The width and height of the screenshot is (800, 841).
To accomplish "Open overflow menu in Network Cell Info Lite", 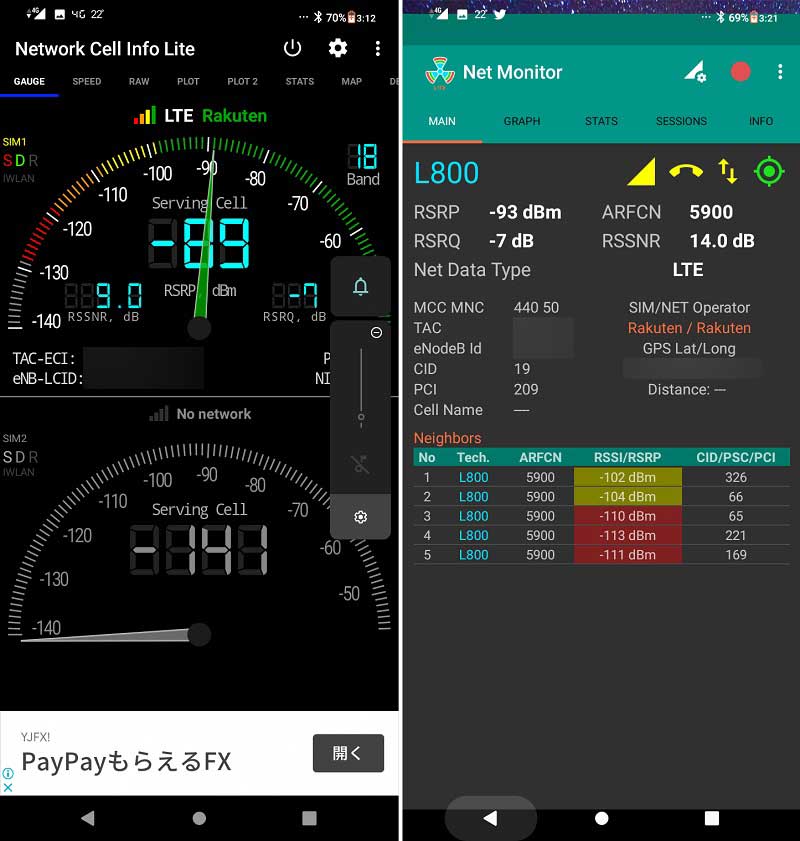I will [378, 48].
